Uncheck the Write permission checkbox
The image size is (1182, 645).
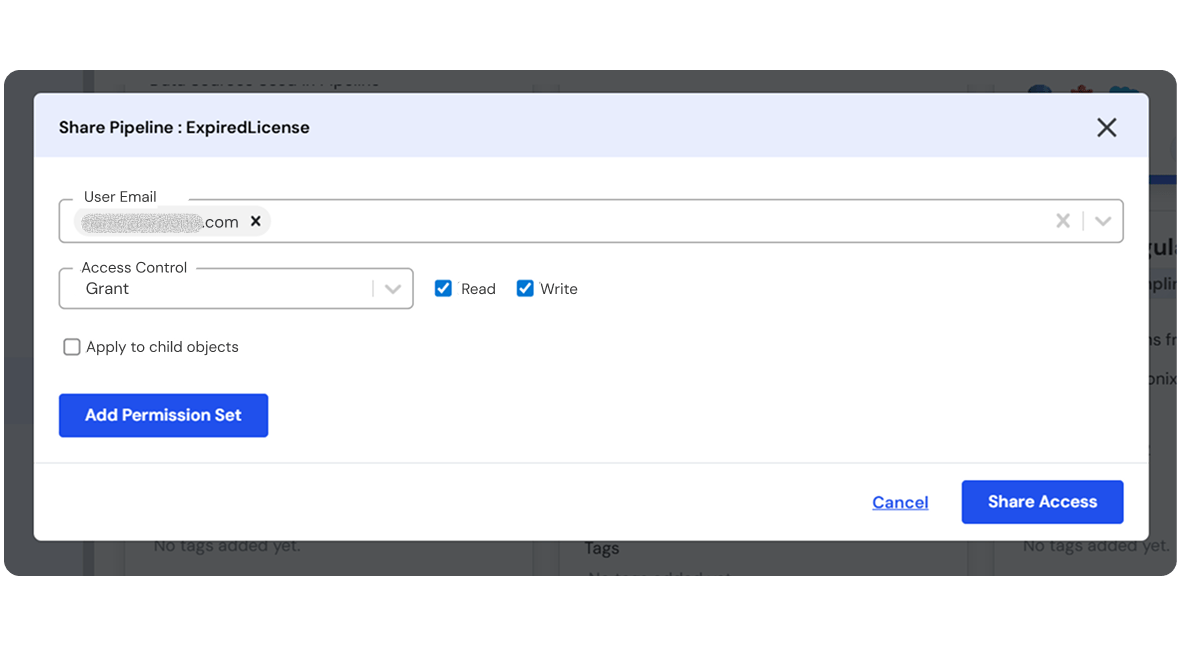click(525, 289)
